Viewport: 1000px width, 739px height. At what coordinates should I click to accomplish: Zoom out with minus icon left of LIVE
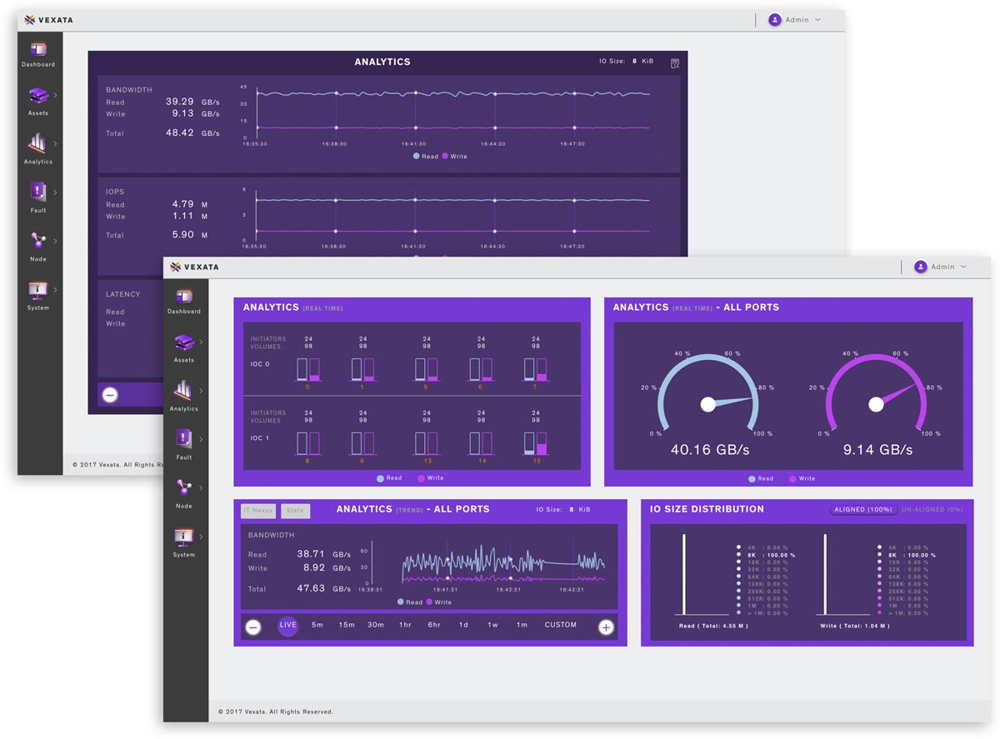tap(253, 627)
